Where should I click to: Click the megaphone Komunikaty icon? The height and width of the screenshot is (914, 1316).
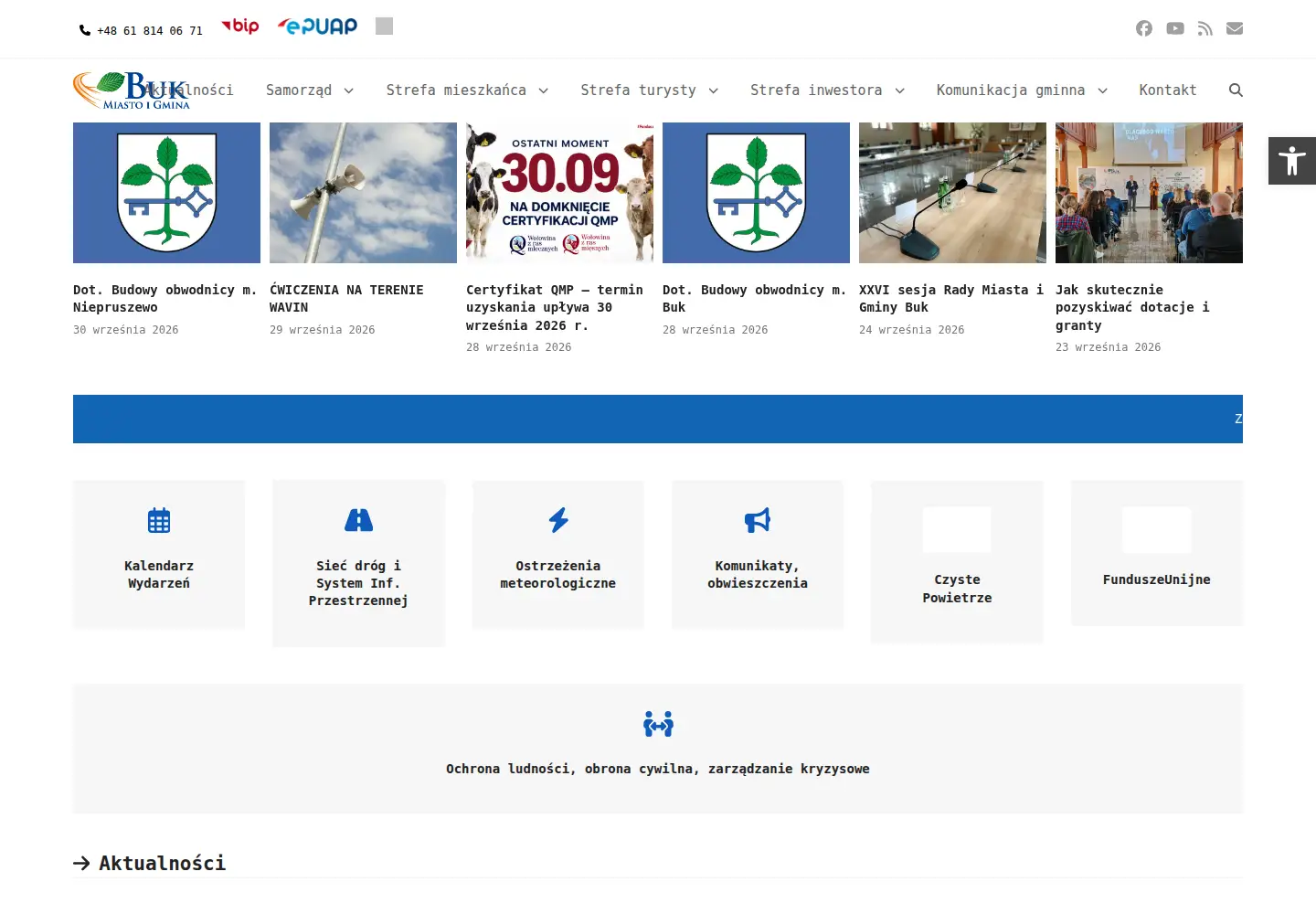(x=758, y=520)
